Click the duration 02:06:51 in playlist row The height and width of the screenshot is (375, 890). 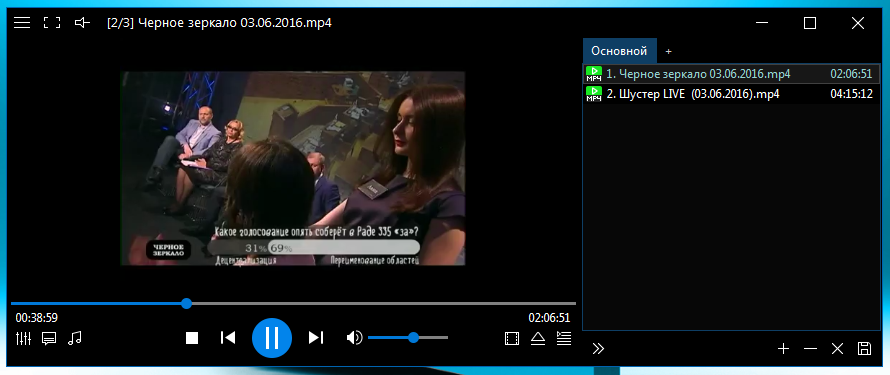pyautogui.click(x=851, y=74)
